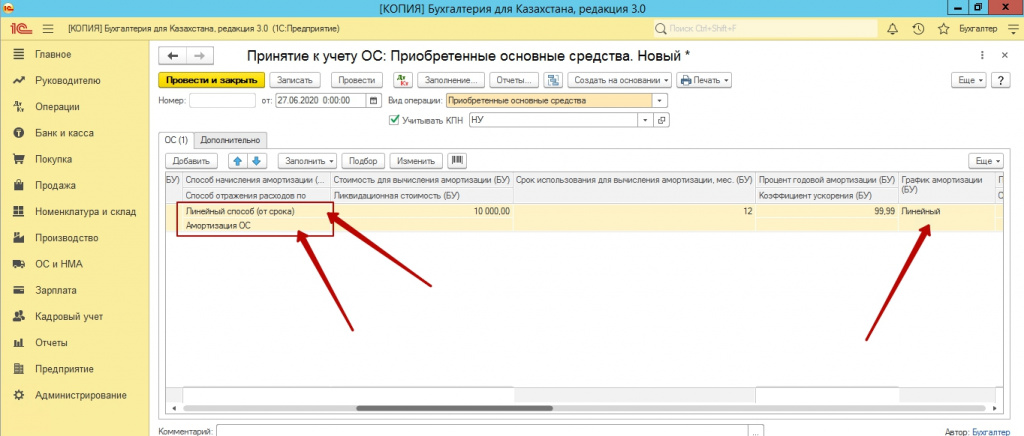The image size is (1024, 436).
Task: Click the barcode scanner icon
Action: [456, 161]
